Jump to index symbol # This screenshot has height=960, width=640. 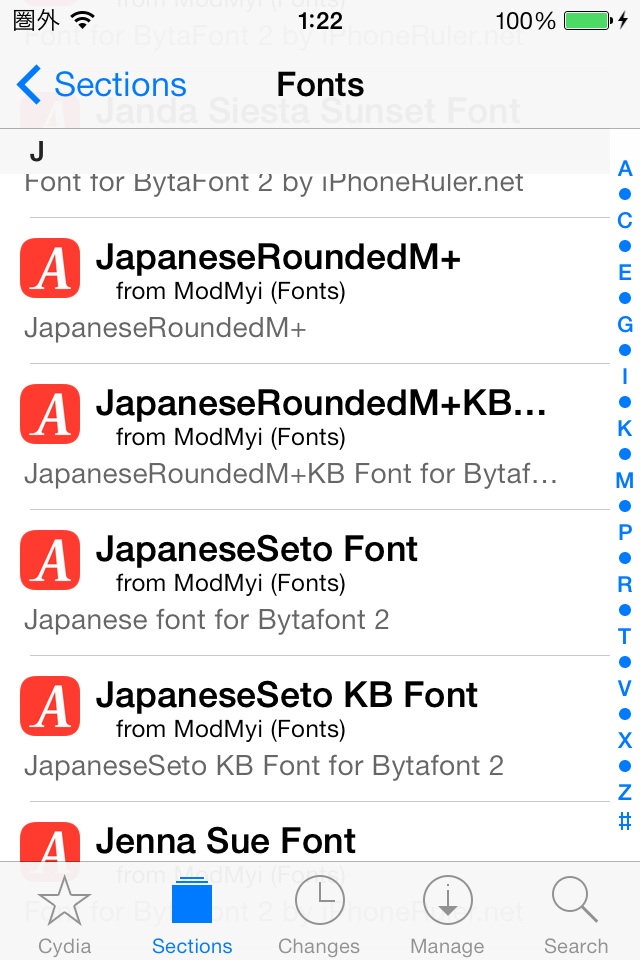625,820
